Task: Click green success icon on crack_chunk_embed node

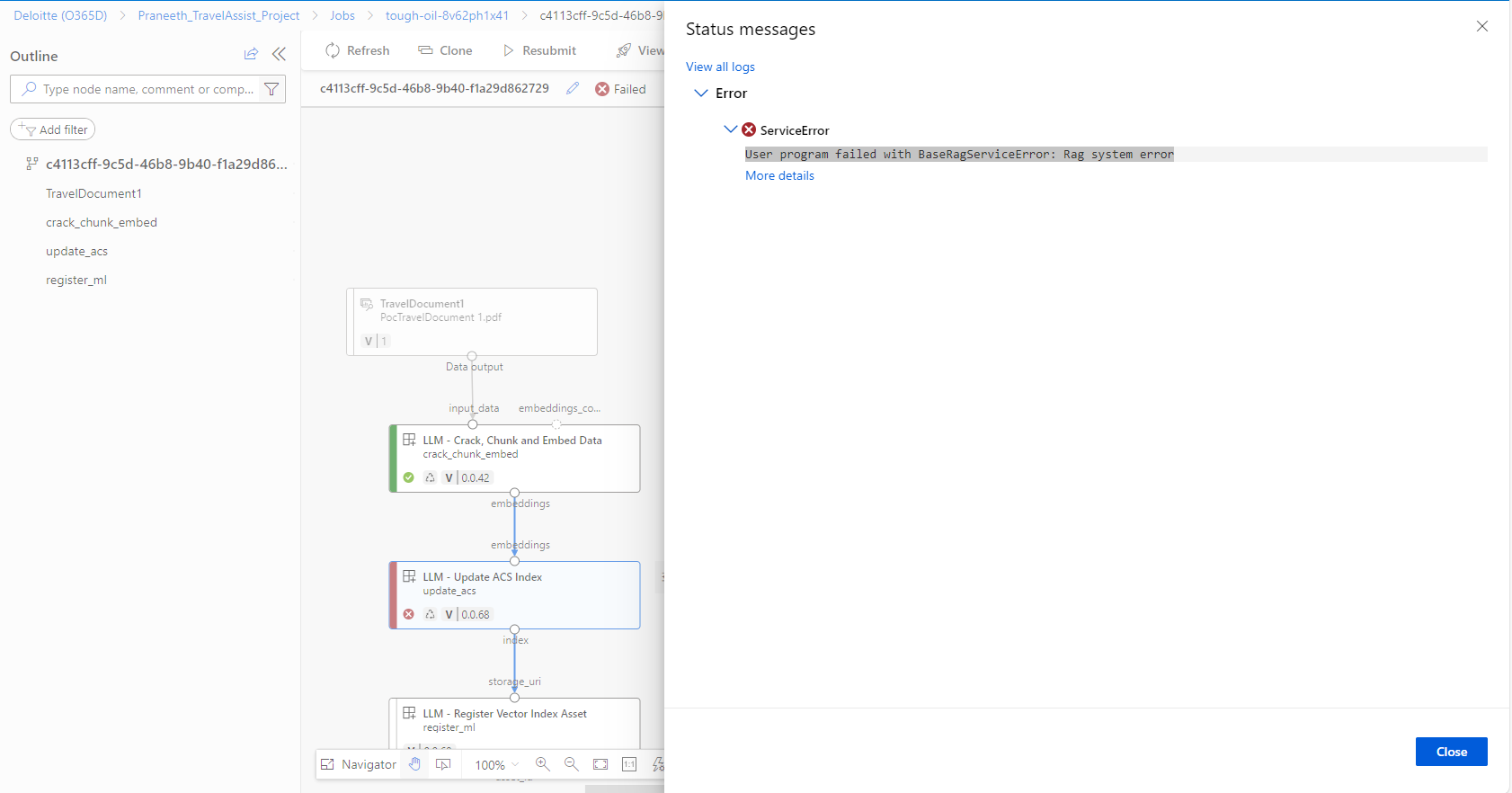Action: pos(408,477)
